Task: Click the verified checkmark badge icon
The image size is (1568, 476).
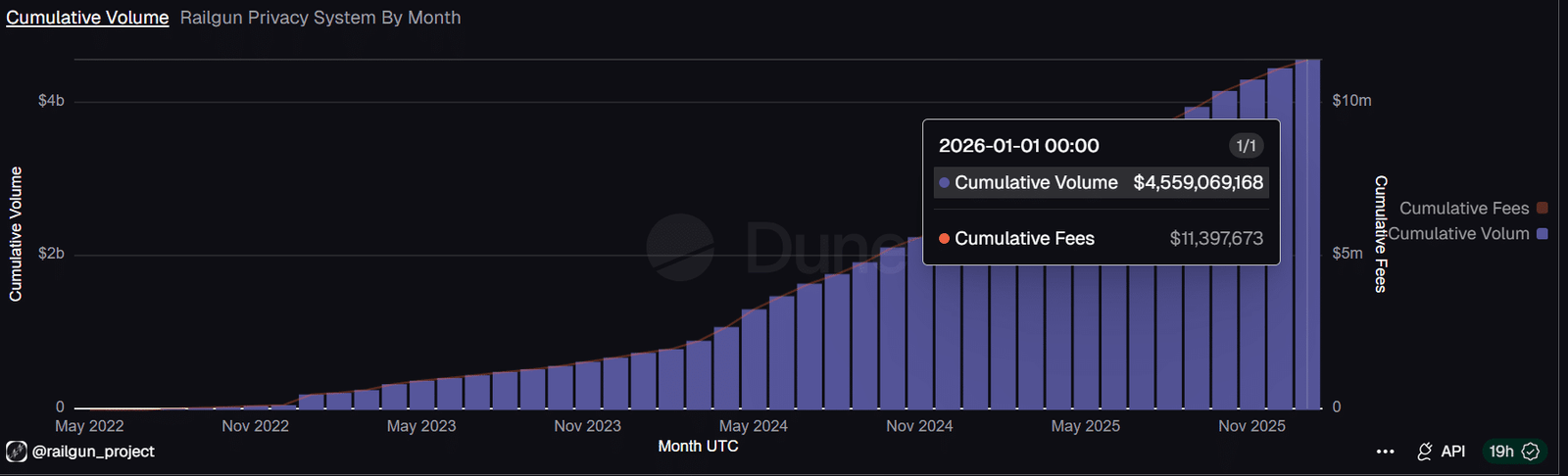Action: point(1531,452)
